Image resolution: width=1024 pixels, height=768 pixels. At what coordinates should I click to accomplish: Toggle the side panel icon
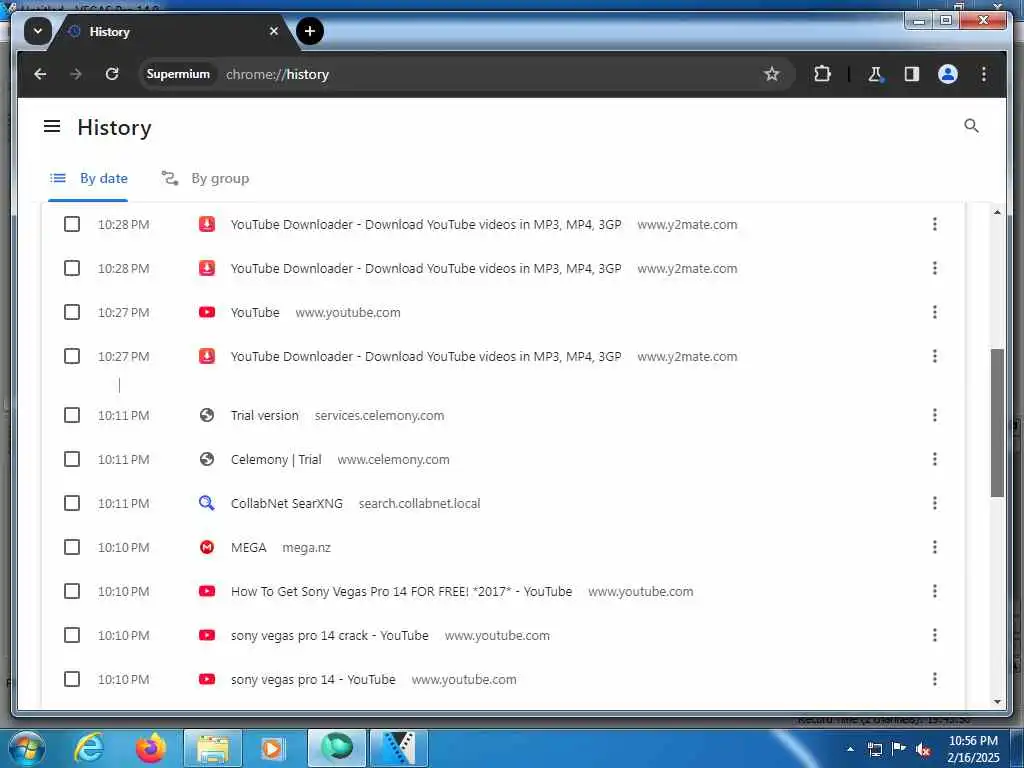click(x=912, y=74)
